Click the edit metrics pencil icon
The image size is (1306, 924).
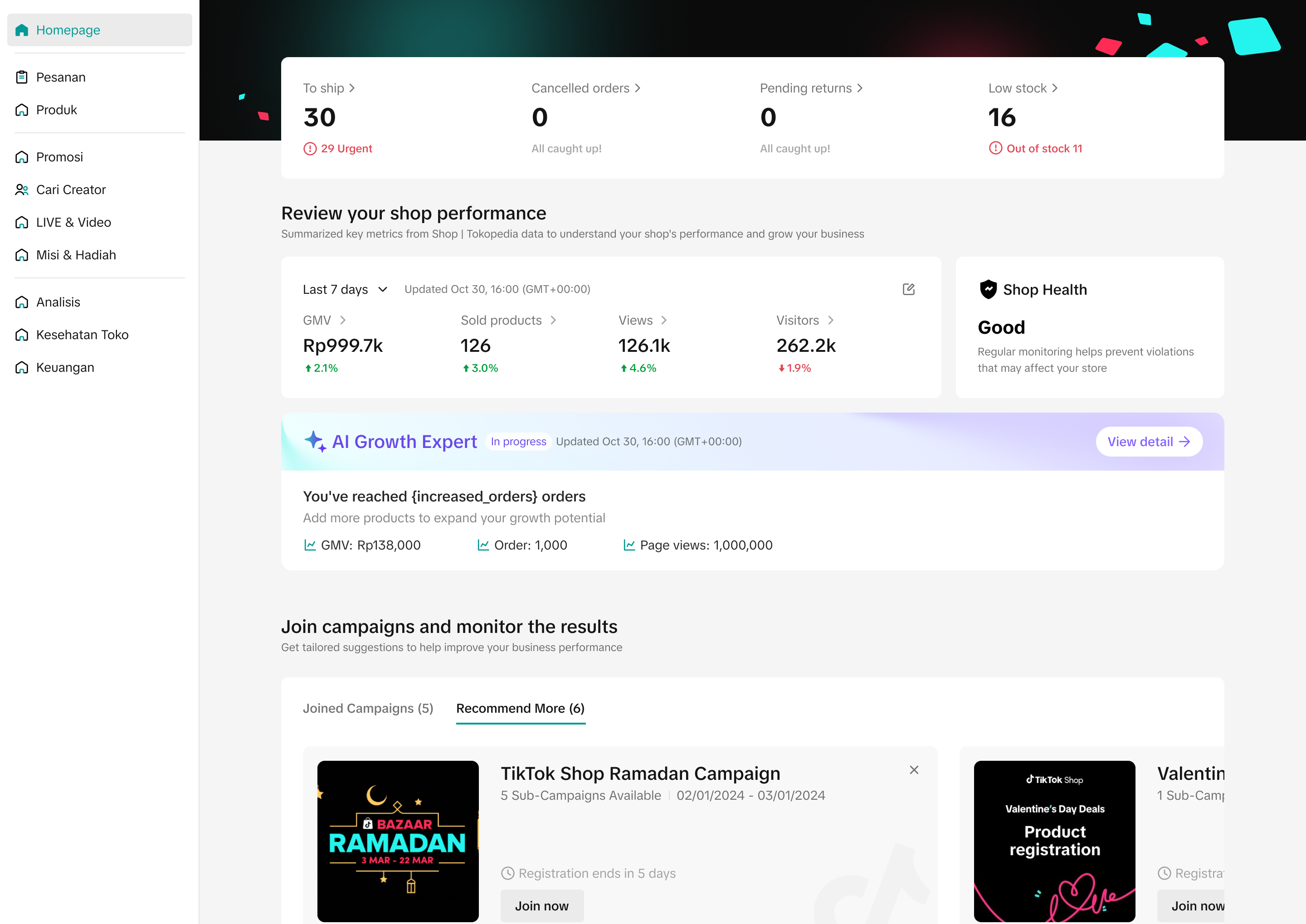[x=908, y=289]
